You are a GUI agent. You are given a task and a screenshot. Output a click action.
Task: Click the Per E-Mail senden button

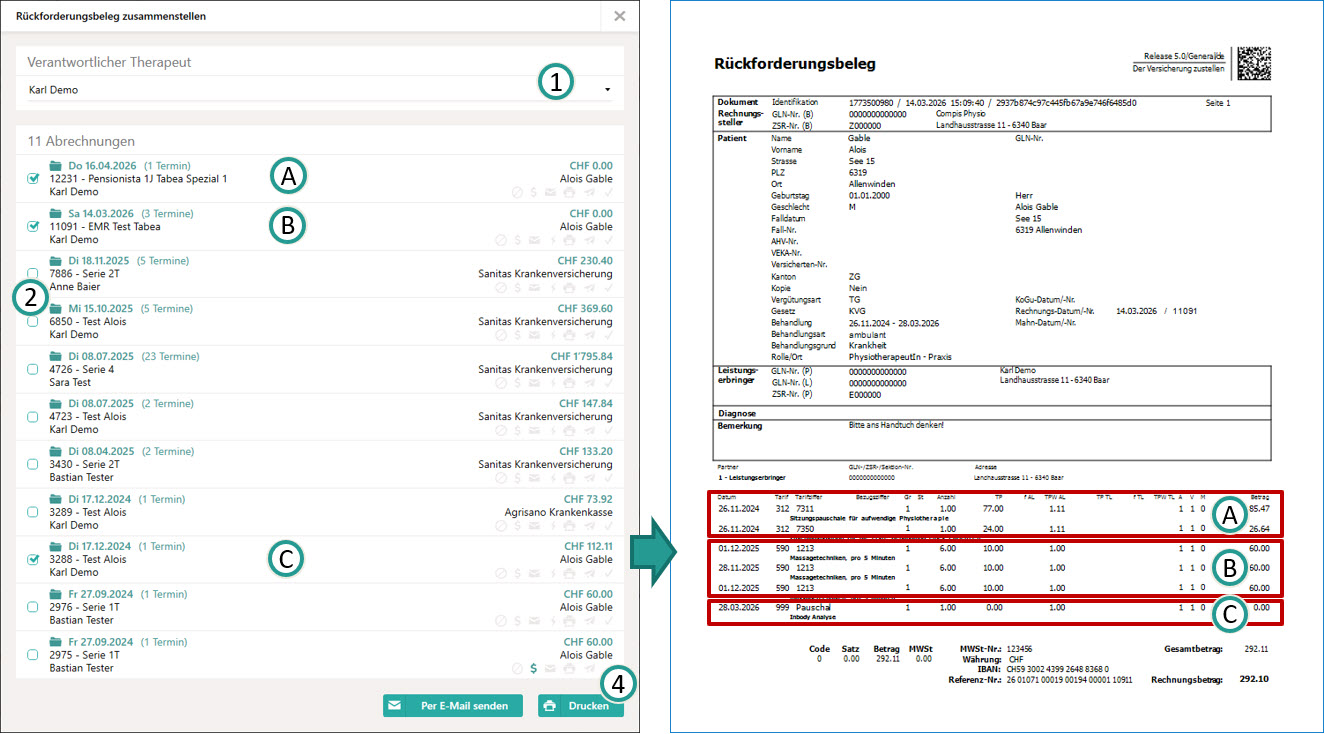[x=453, y=706]
